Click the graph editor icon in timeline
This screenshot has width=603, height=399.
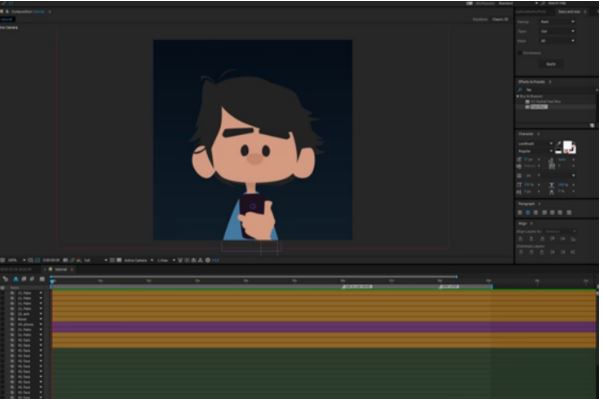click(42, 279)
